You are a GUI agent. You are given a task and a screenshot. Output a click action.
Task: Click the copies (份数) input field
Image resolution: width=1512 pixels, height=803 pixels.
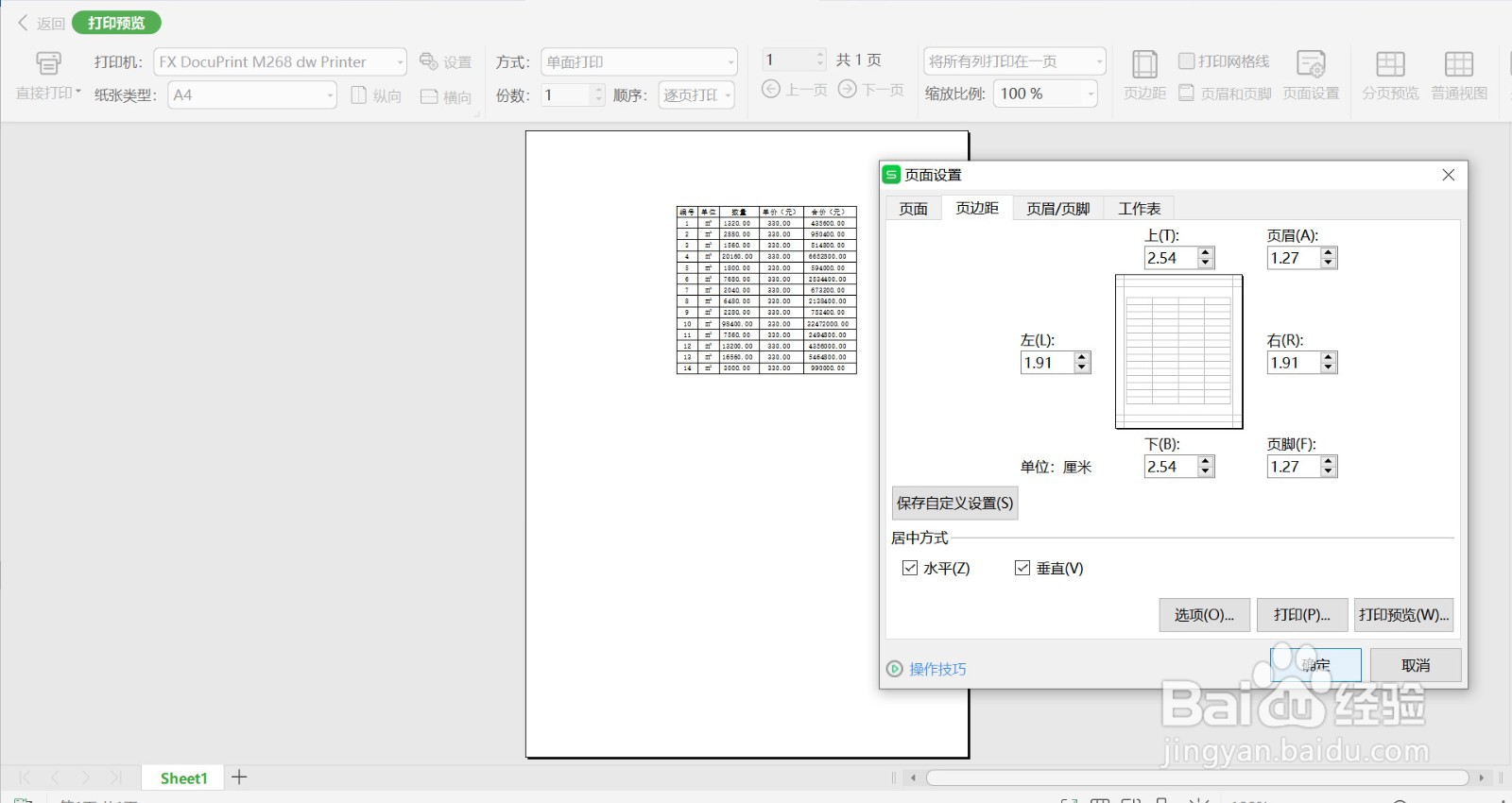click(x=566, y=94)
